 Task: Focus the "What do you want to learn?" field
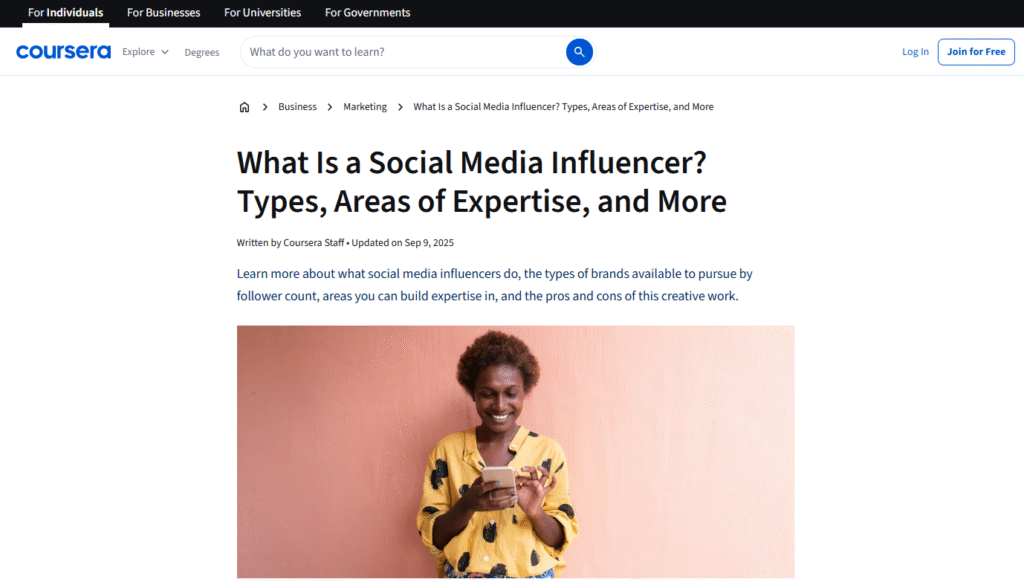point(400,52)
